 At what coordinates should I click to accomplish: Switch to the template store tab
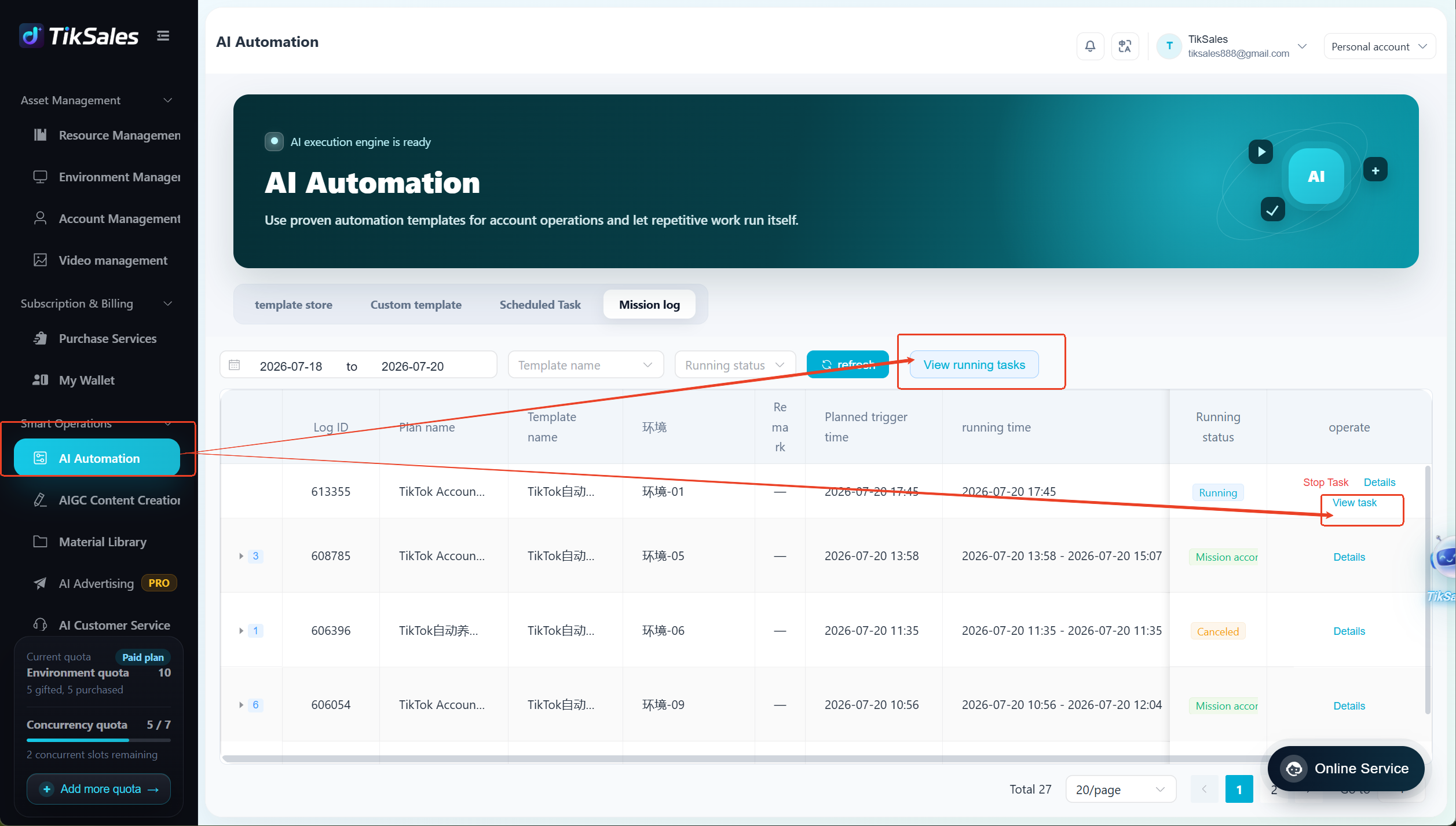coord(294,305)
